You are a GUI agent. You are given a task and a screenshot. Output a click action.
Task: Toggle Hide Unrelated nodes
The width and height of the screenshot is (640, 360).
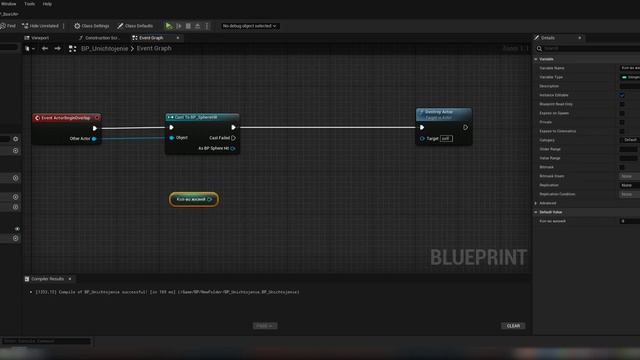point(40,26)
